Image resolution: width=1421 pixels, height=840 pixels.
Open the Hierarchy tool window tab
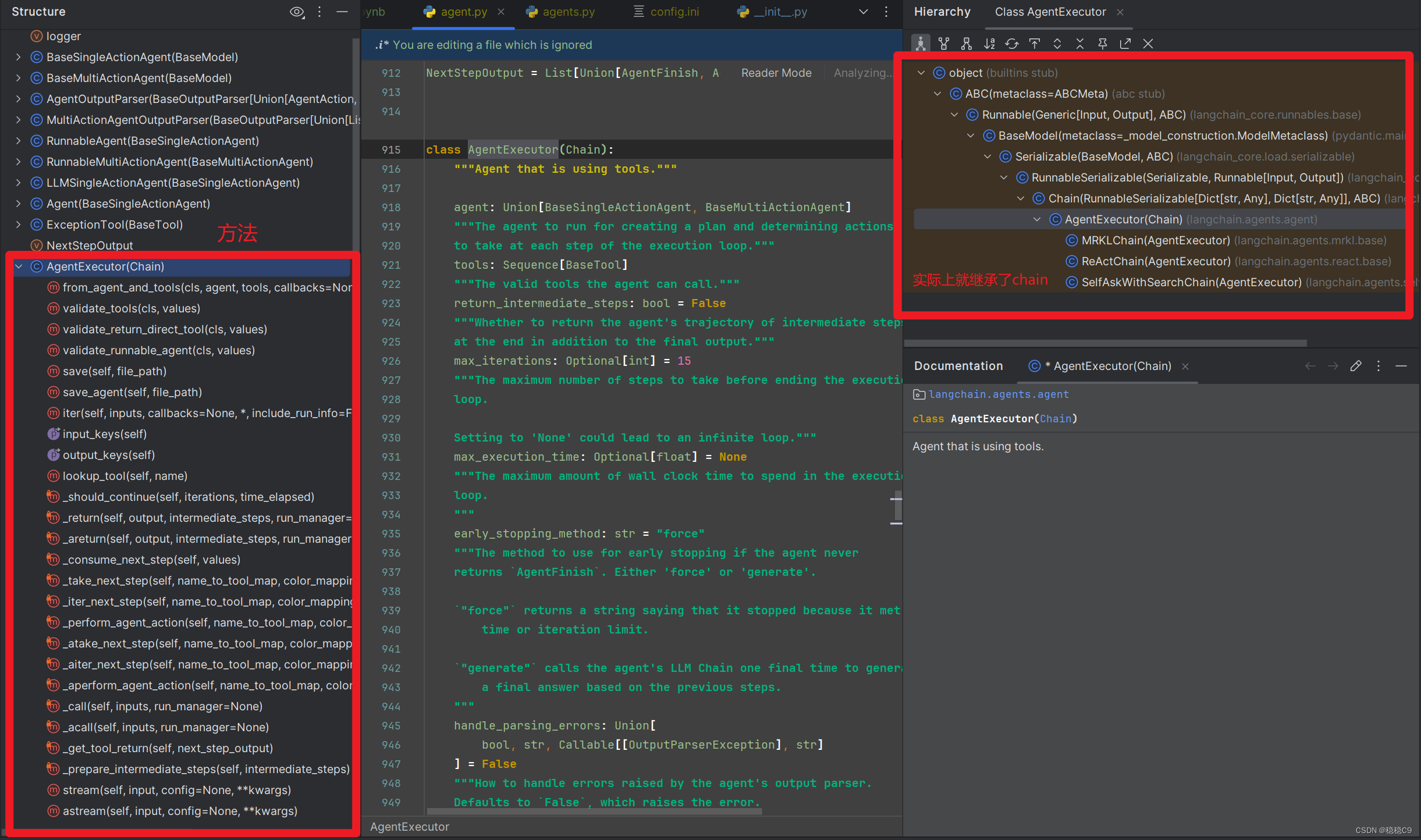tap(942, 12)
